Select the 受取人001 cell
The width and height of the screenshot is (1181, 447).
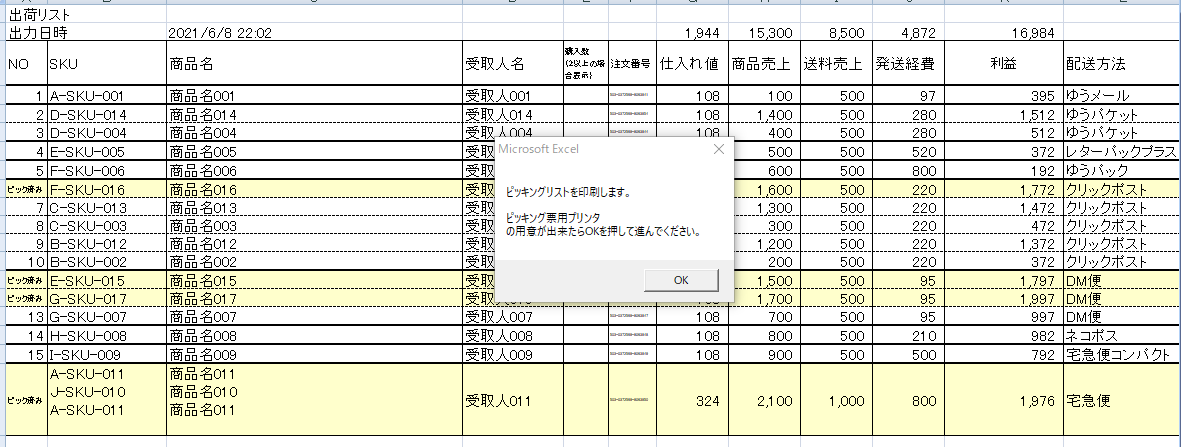pyautogui.click(x=512, y=96)
